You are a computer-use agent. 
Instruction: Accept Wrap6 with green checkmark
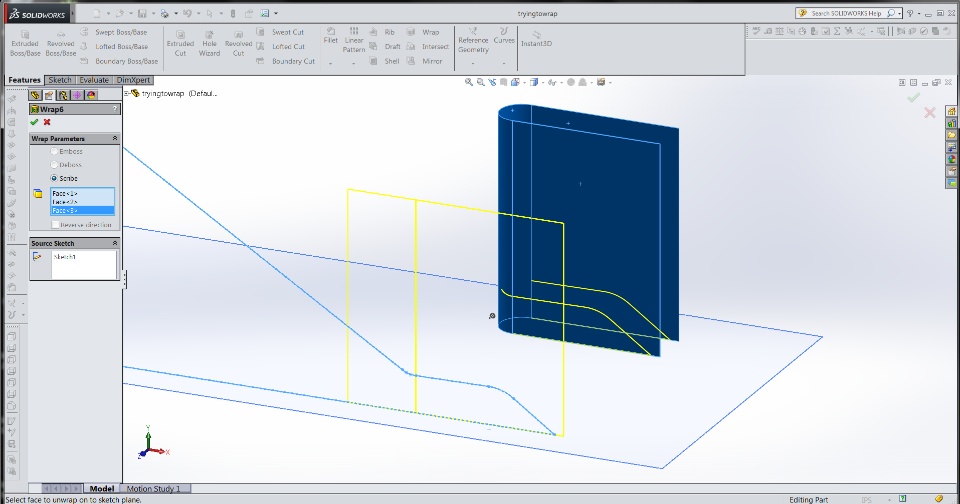click(x=34, y=122)
